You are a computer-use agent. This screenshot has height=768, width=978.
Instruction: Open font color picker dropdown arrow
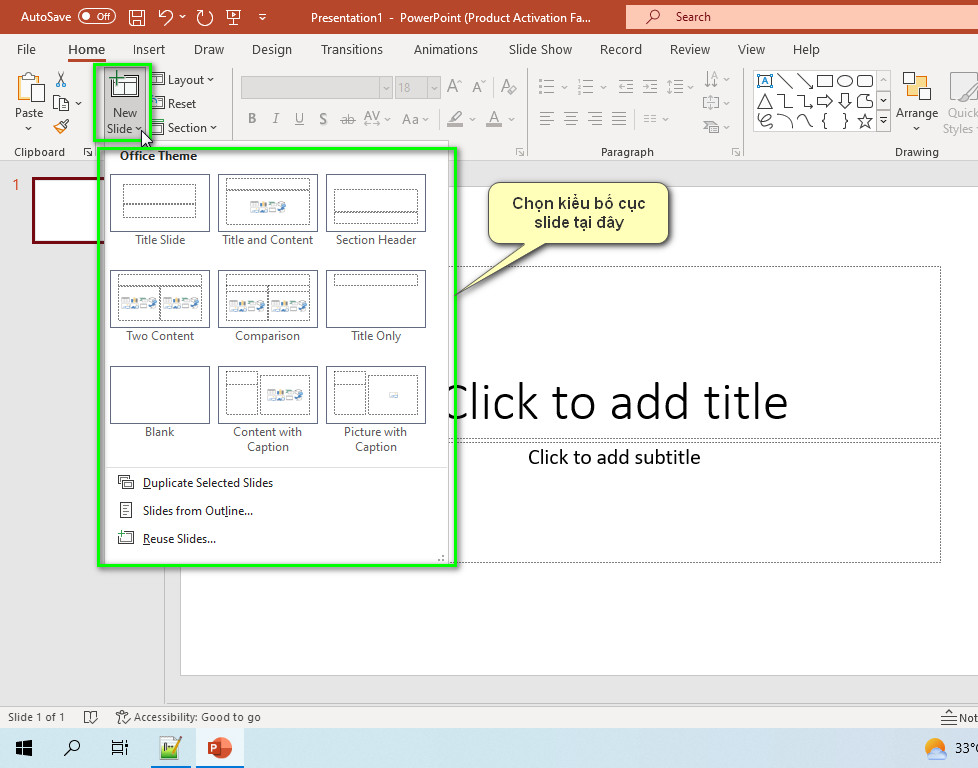coord(511,119)
